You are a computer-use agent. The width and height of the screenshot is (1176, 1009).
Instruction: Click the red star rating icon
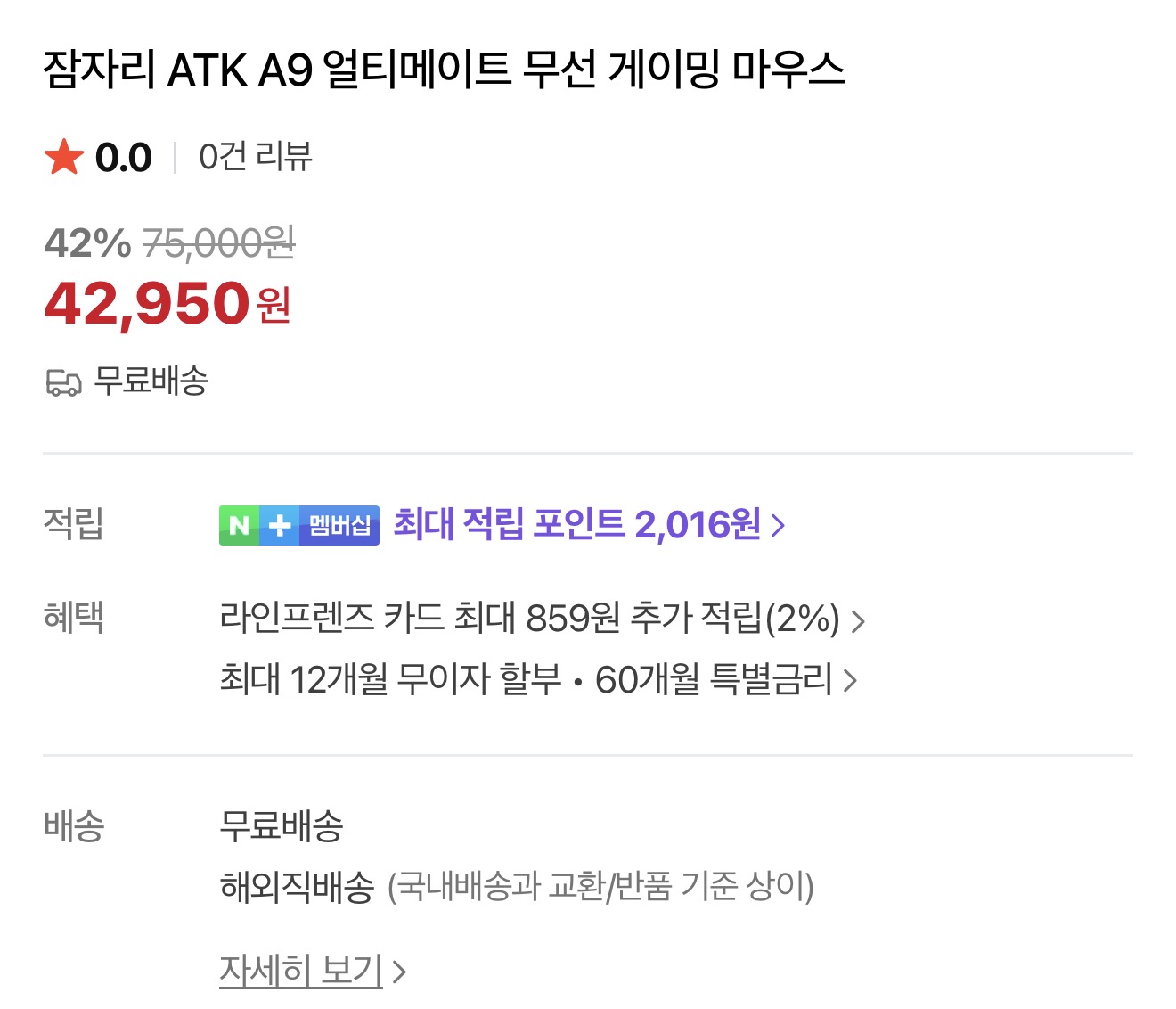(64, 158)
